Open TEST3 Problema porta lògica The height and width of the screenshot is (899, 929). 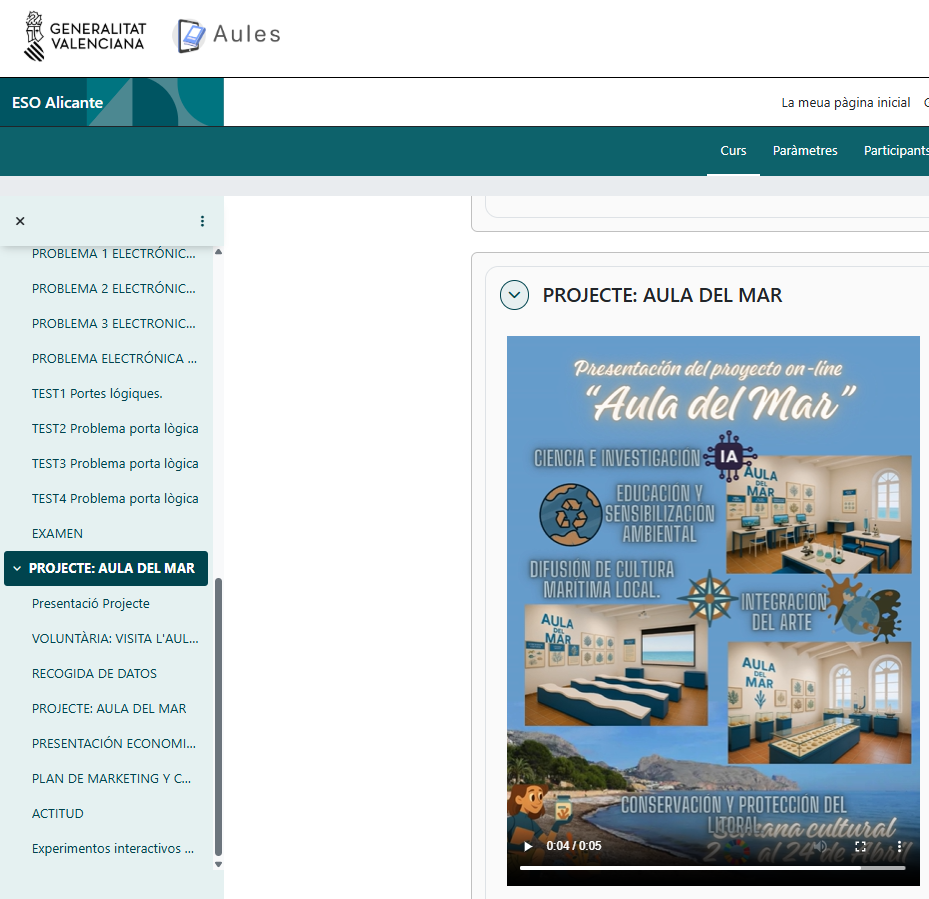tap(115, 463)
